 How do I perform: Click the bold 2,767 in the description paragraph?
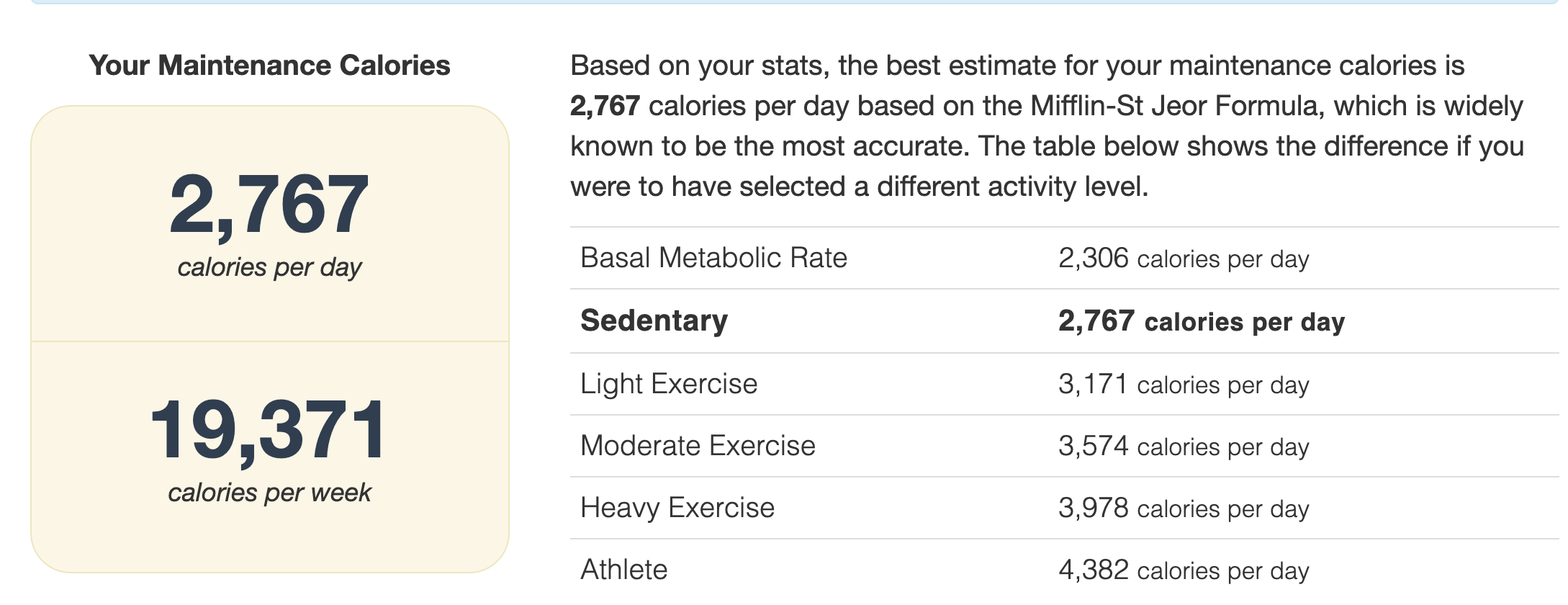[x=605, y=106]
